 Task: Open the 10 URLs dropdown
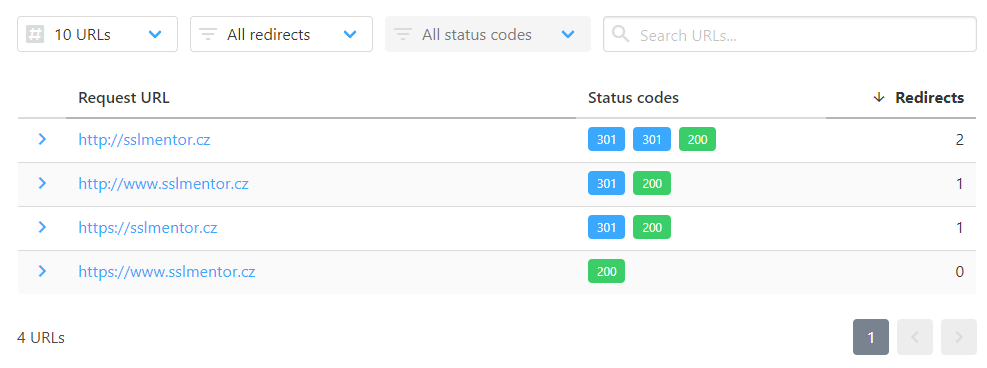(98, 34)
